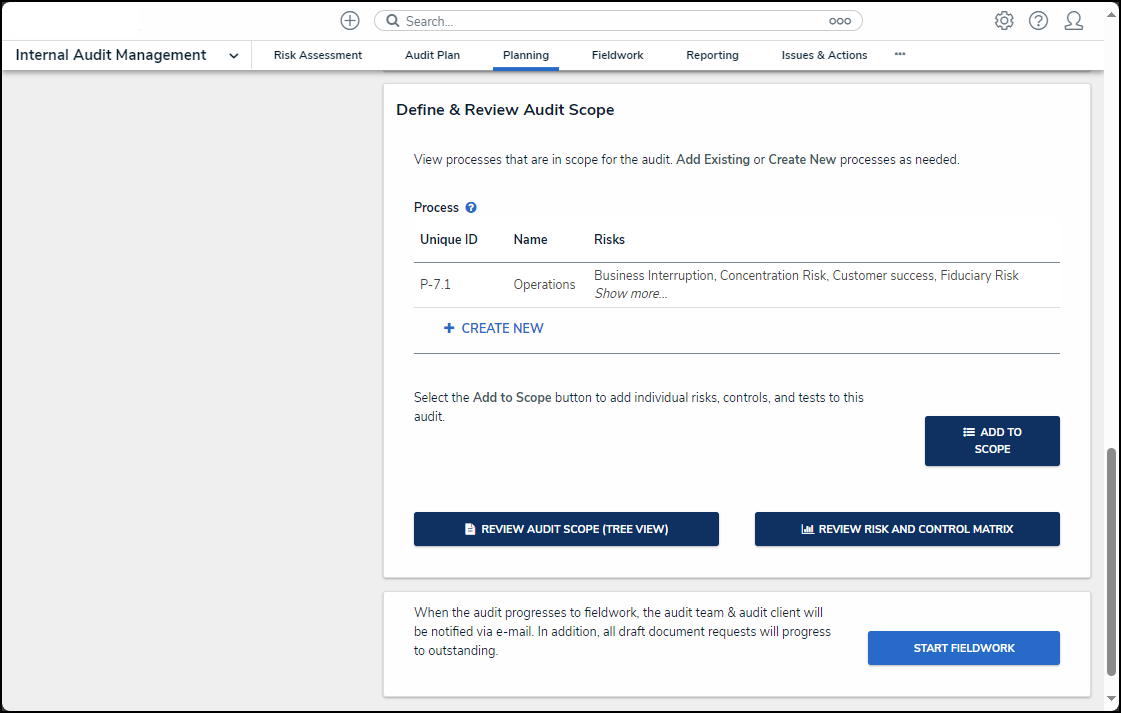Screen dimensions: 1121x713
Task: Open Review Risk and Control Matrix
Action: coord(906,529)
